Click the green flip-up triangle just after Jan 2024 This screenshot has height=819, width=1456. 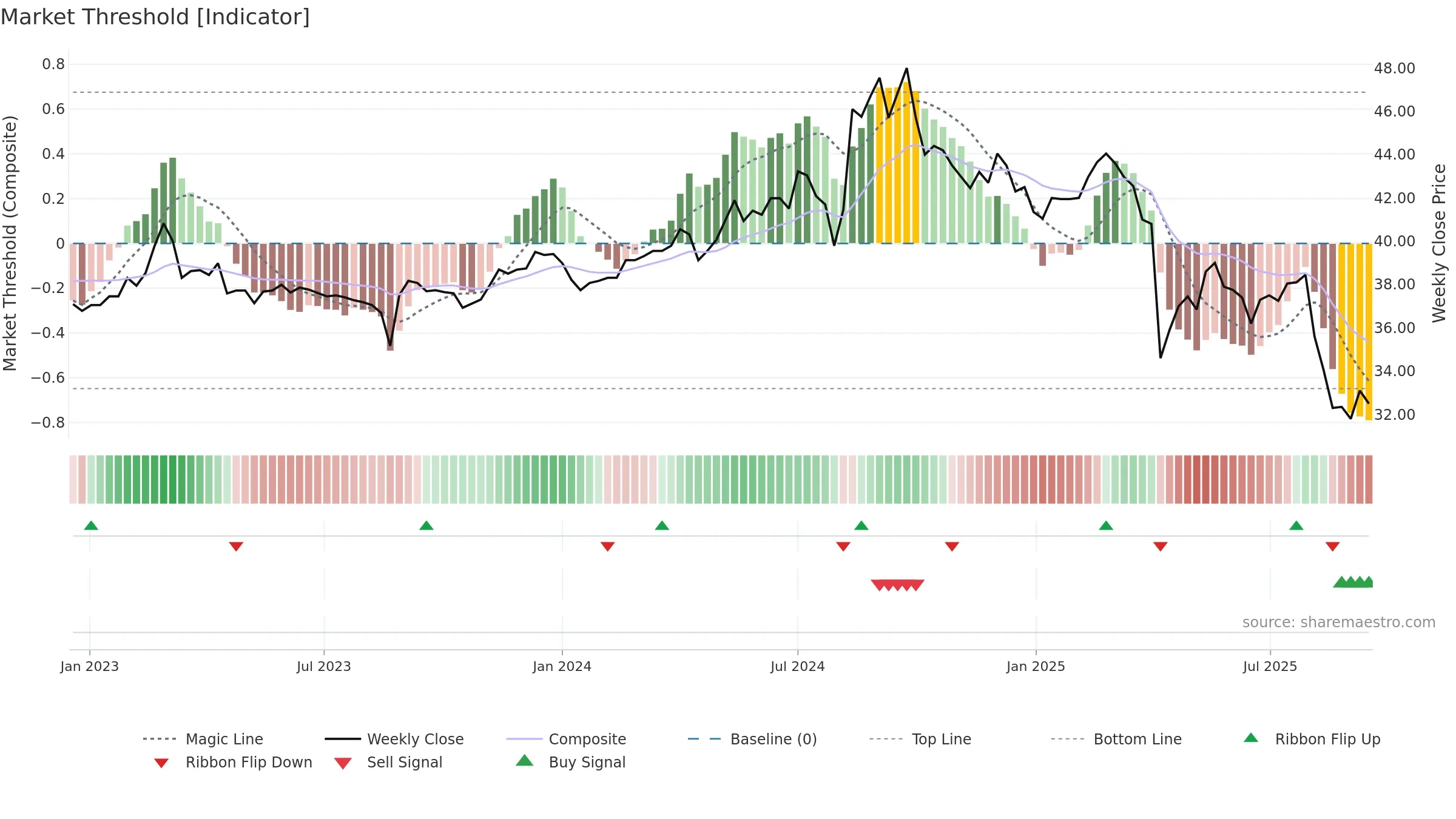[x=662, y=525]
